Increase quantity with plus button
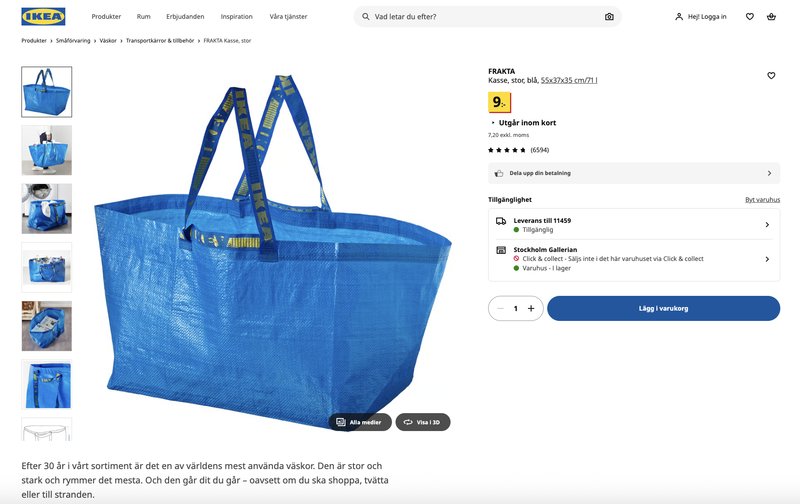The height and width of the screenshot is (504, 800). coord(531,308)
